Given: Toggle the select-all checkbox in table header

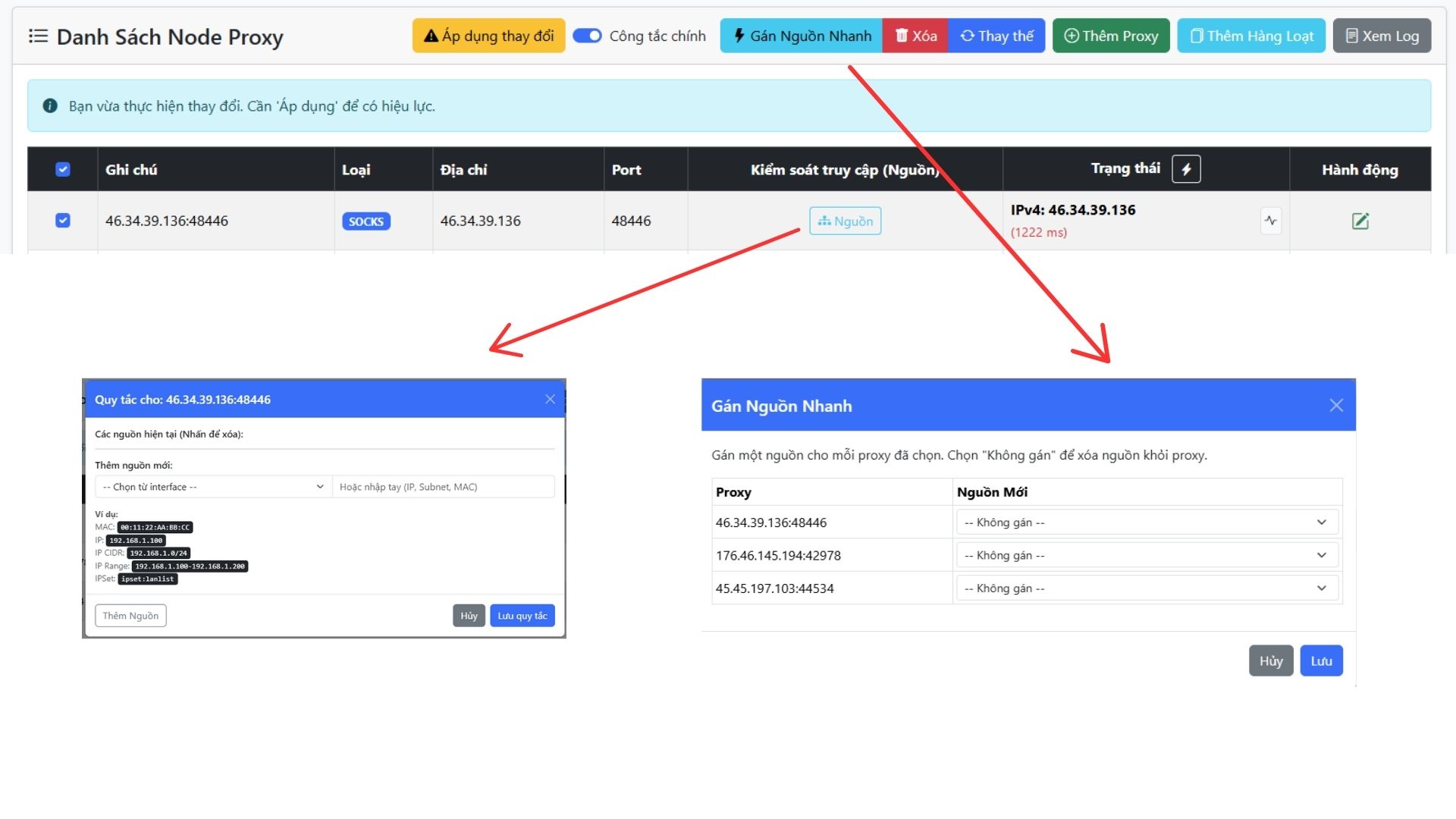Looking at the screenshot, I should click(x=63, y=169).
